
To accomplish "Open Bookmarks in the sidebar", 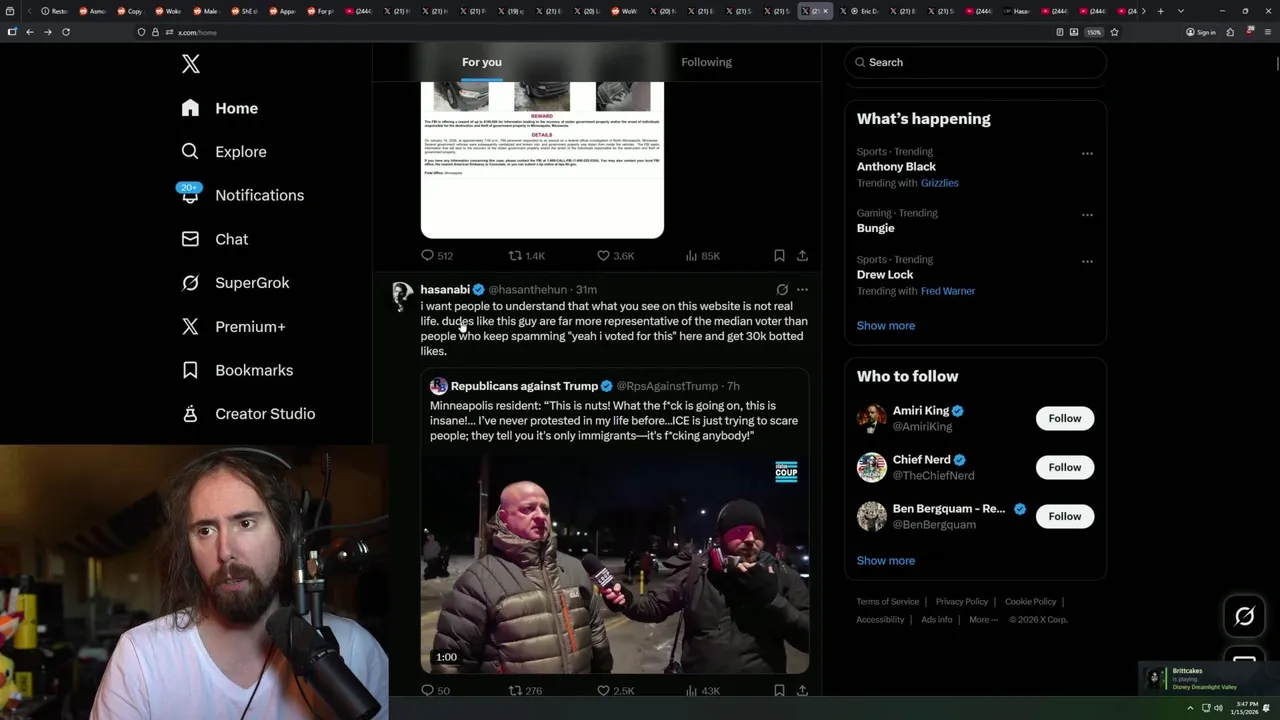I will click(238, 370).
